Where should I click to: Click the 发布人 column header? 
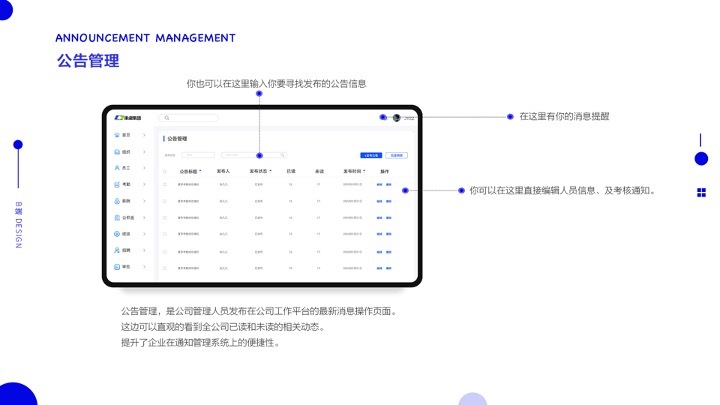click(x=223, y=171)
